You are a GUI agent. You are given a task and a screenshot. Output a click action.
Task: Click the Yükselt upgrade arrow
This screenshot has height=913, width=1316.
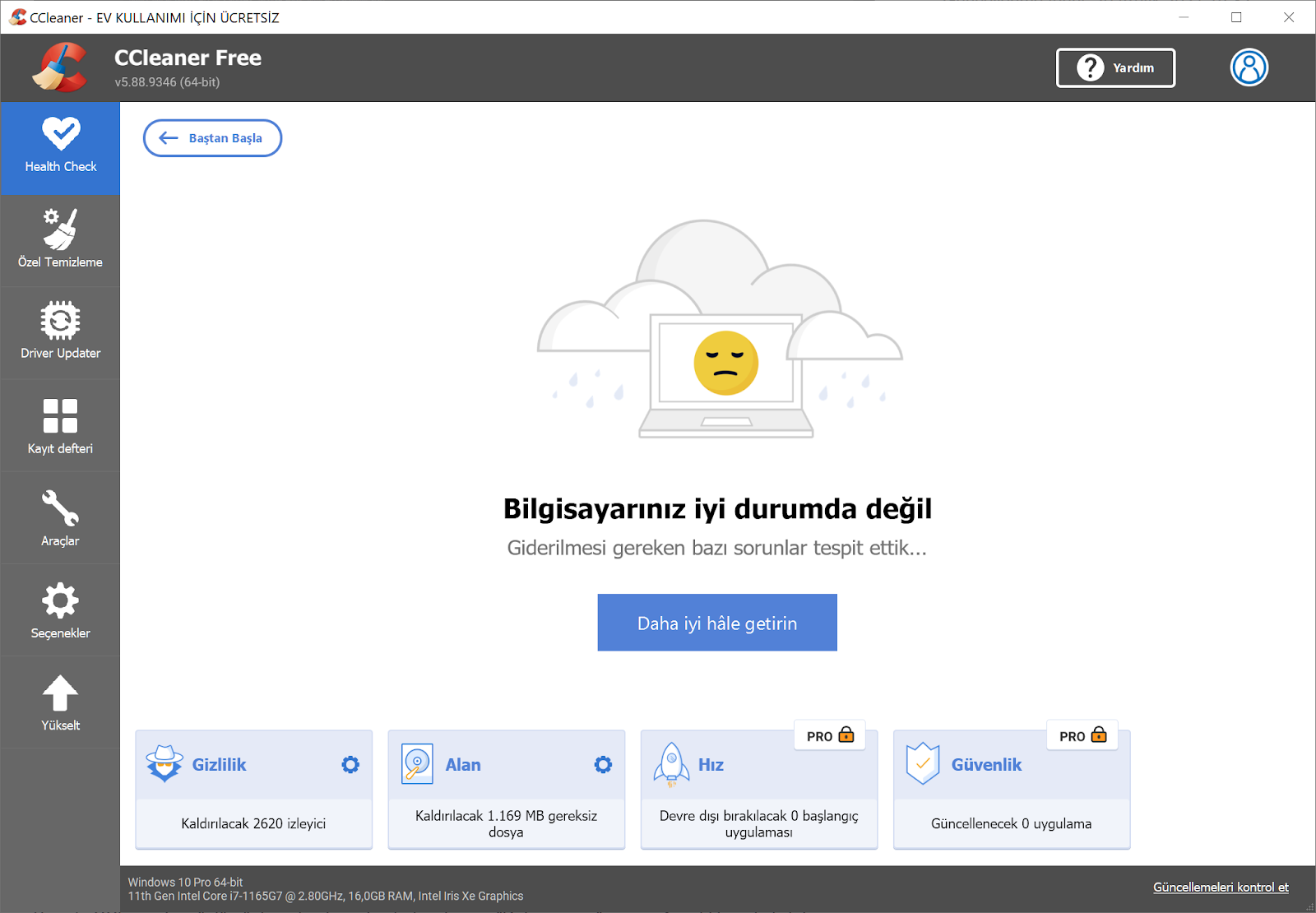coord(60,693)
